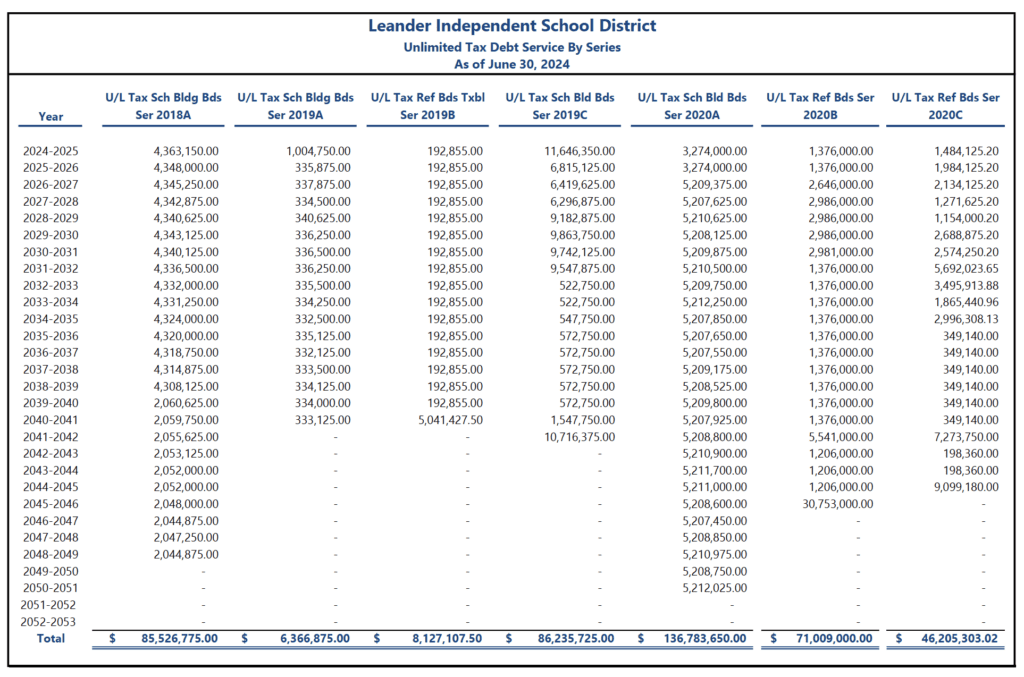The width and height of the screenshot is (1024, 677).
Task: Select the 2035-2036 year row label
Action: [50, 336]
